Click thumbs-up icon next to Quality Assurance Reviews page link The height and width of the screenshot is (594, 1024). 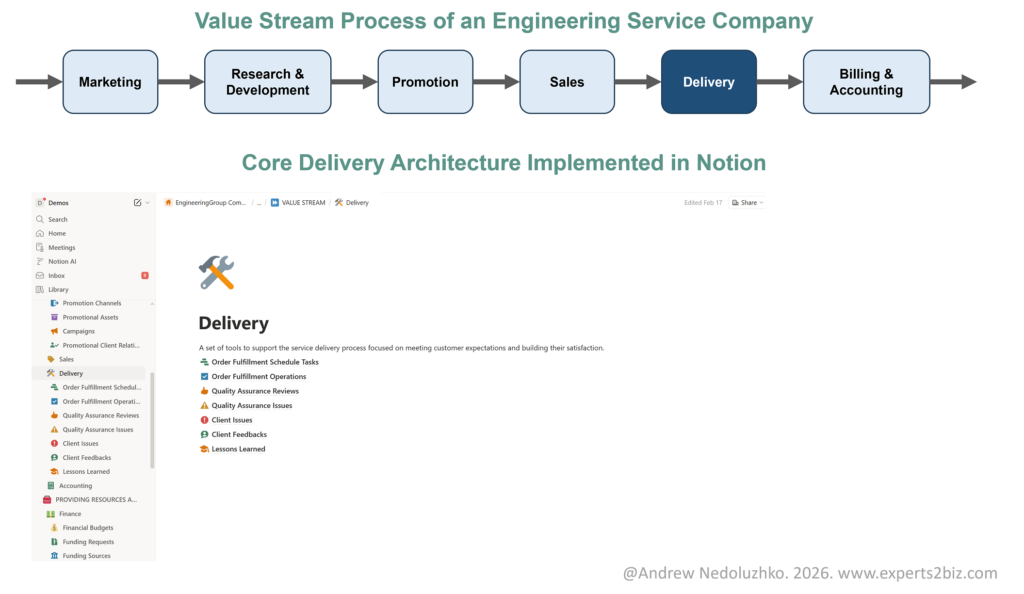pos(204,391)
